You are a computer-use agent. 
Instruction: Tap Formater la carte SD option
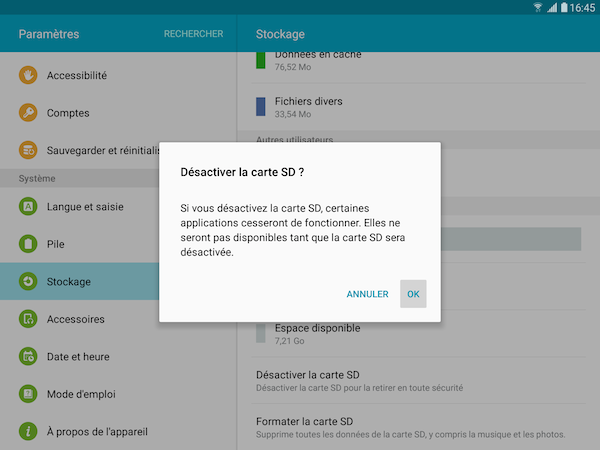[x=419, y=427]
